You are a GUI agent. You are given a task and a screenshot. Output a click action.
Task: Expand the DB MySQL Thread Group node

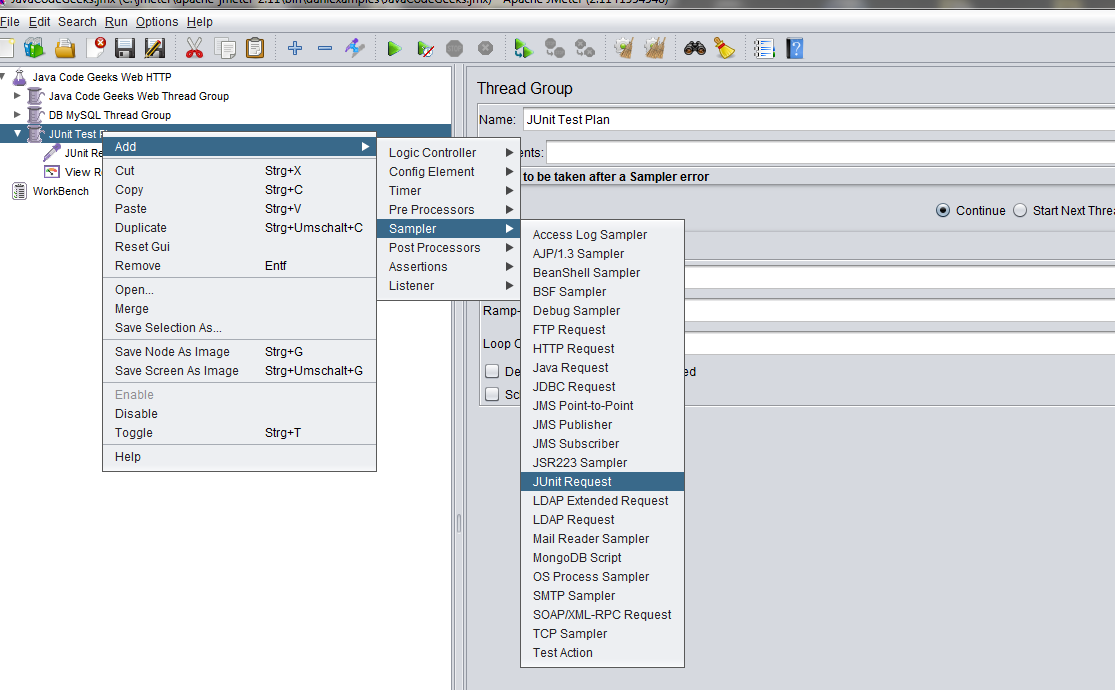(x=17, y=115)
